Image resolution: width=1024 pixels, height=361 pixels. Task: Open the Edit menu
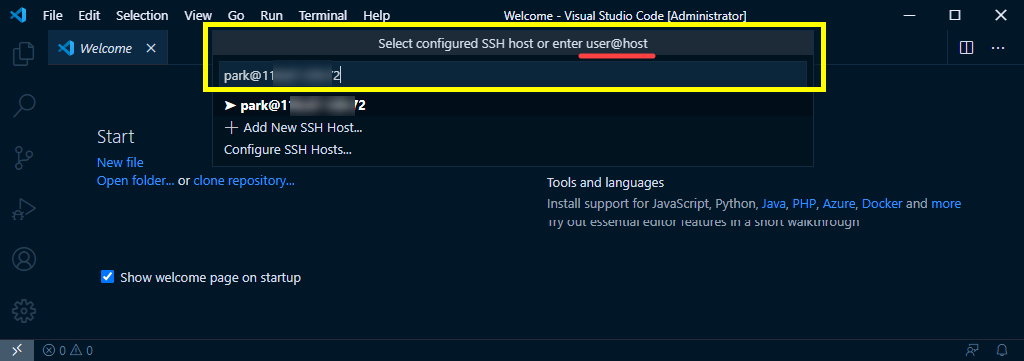(x=89, y=15)
